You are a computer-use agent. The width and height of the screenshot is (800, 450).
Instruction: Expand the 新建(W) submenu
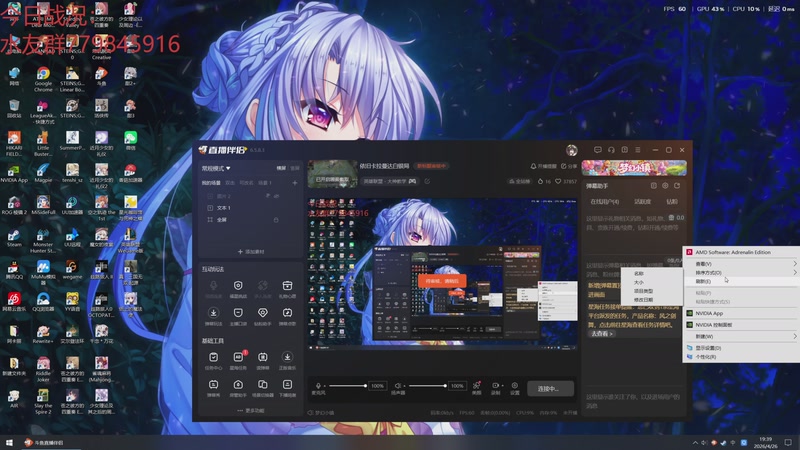(741, 336)
